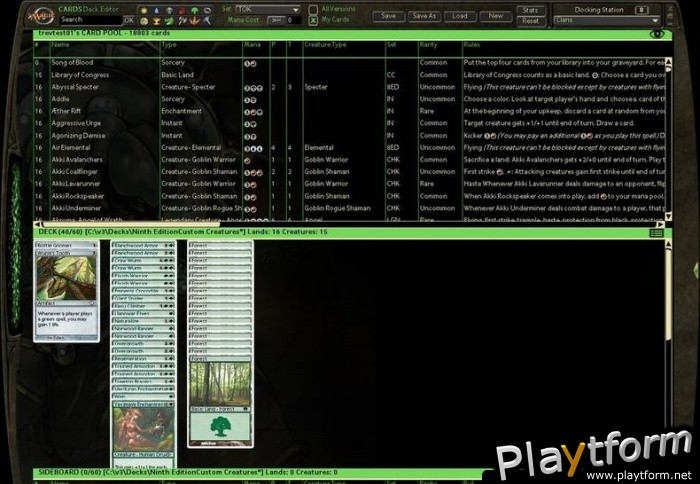Viewport: 700px width, 484px height.
Task: Click the Search input field
Action: (x=91, y=20)
